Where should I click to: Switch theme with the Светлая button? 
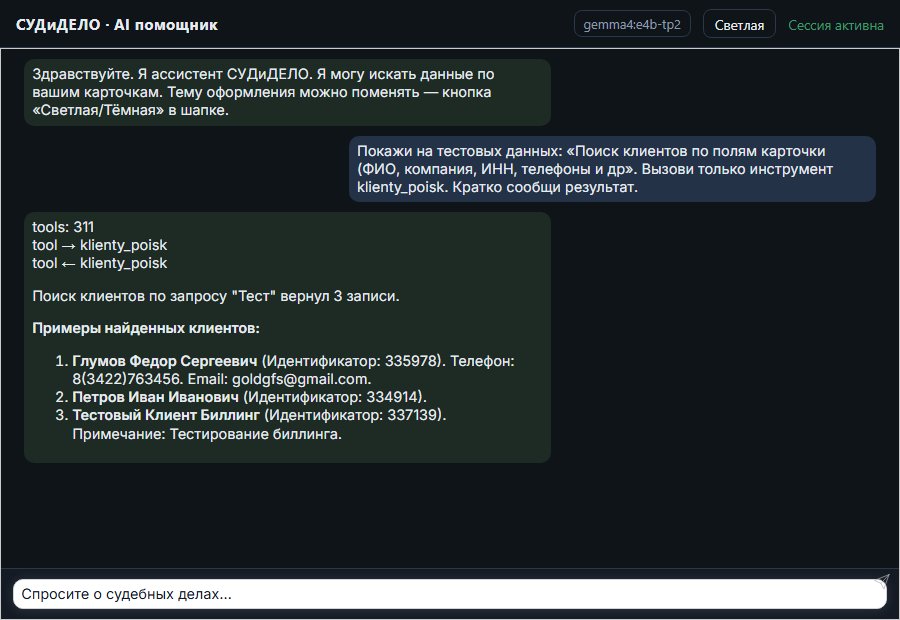click(x=739, y=25)
